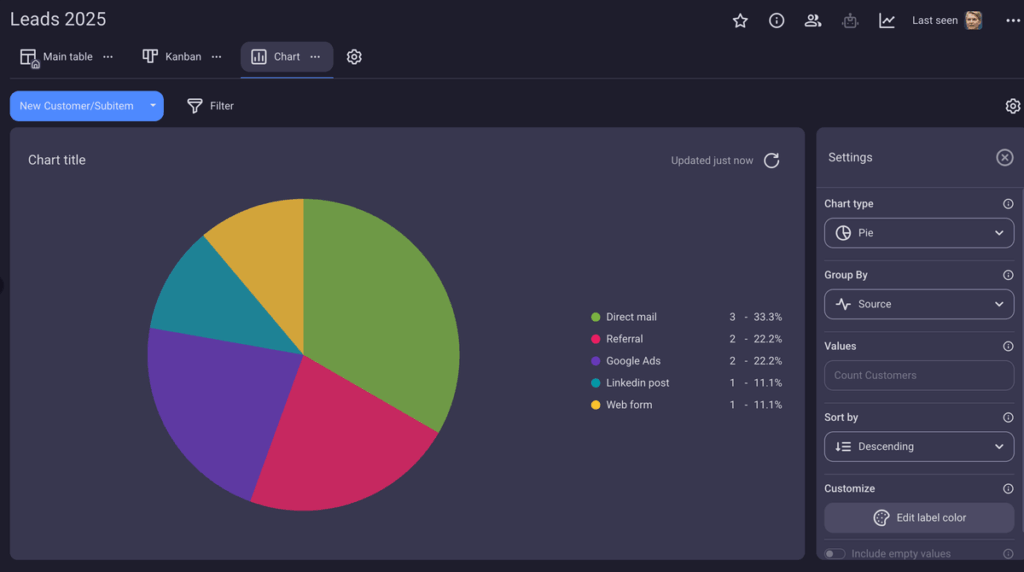Click the New Customer/Subitem button
This screenshot has width=1024, height=572.
point(76,106)
